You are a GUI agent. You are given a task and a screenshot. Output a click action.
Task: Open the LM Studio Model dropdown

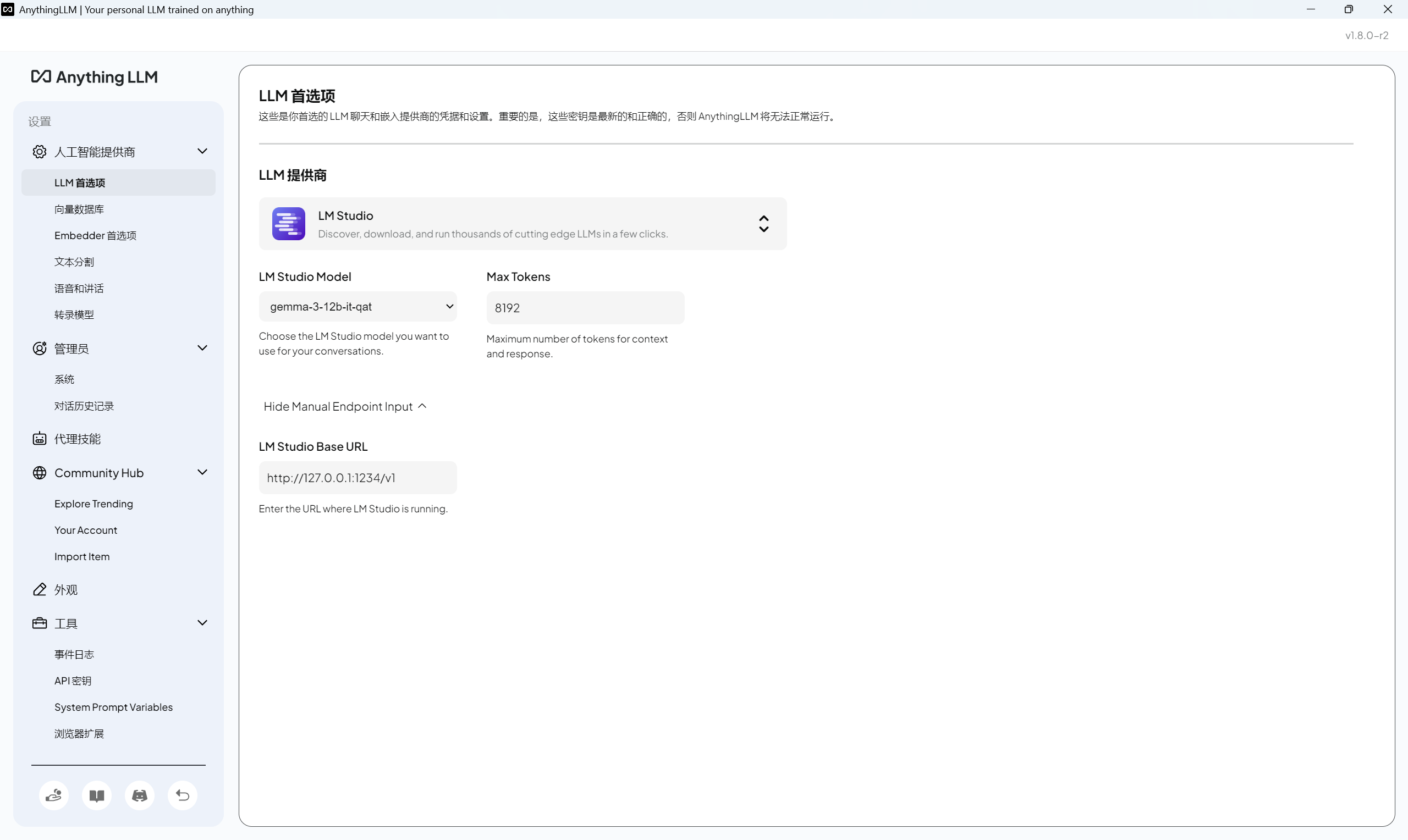point(358,307)
